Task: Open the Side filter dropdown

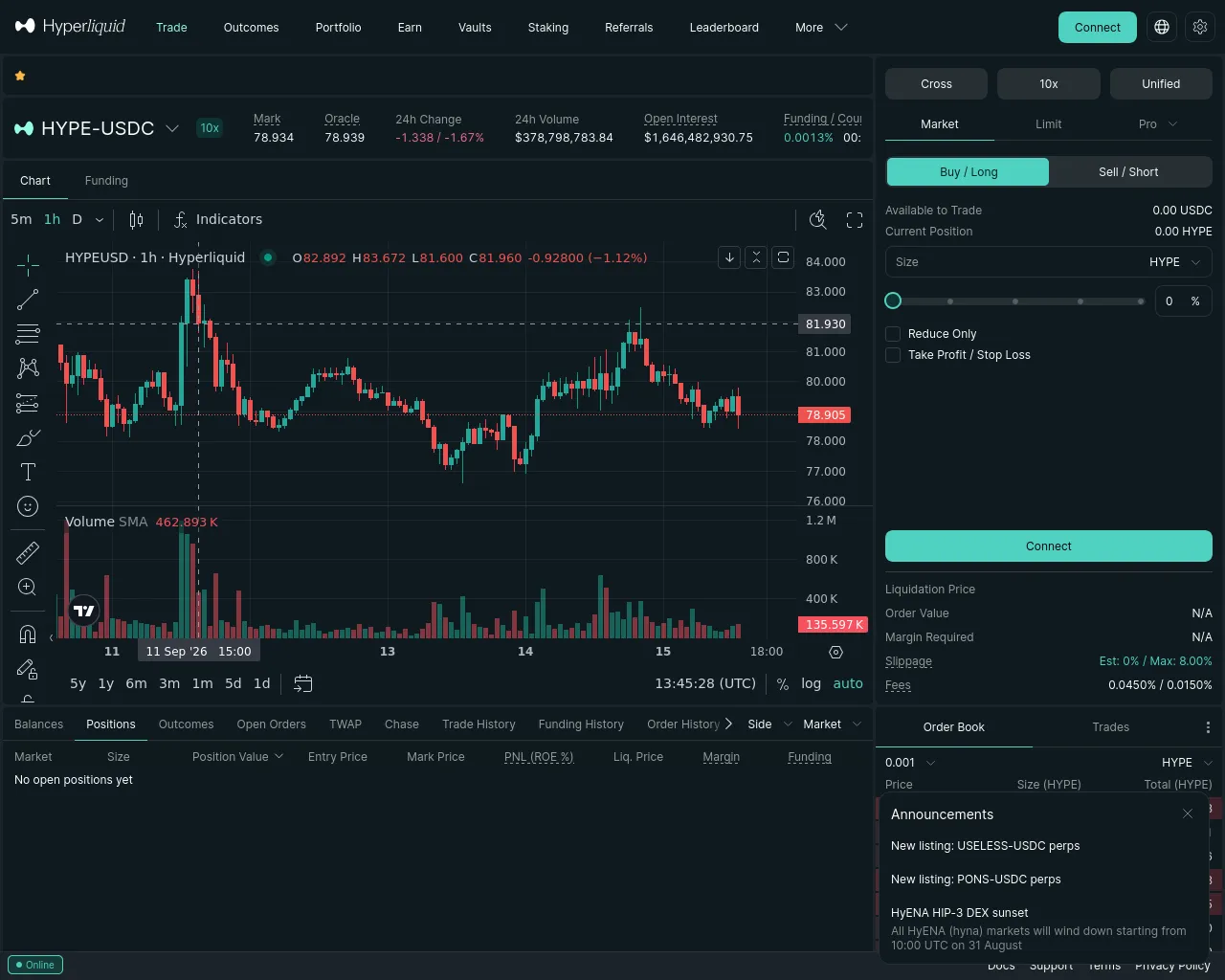Action: coord(770,724)
